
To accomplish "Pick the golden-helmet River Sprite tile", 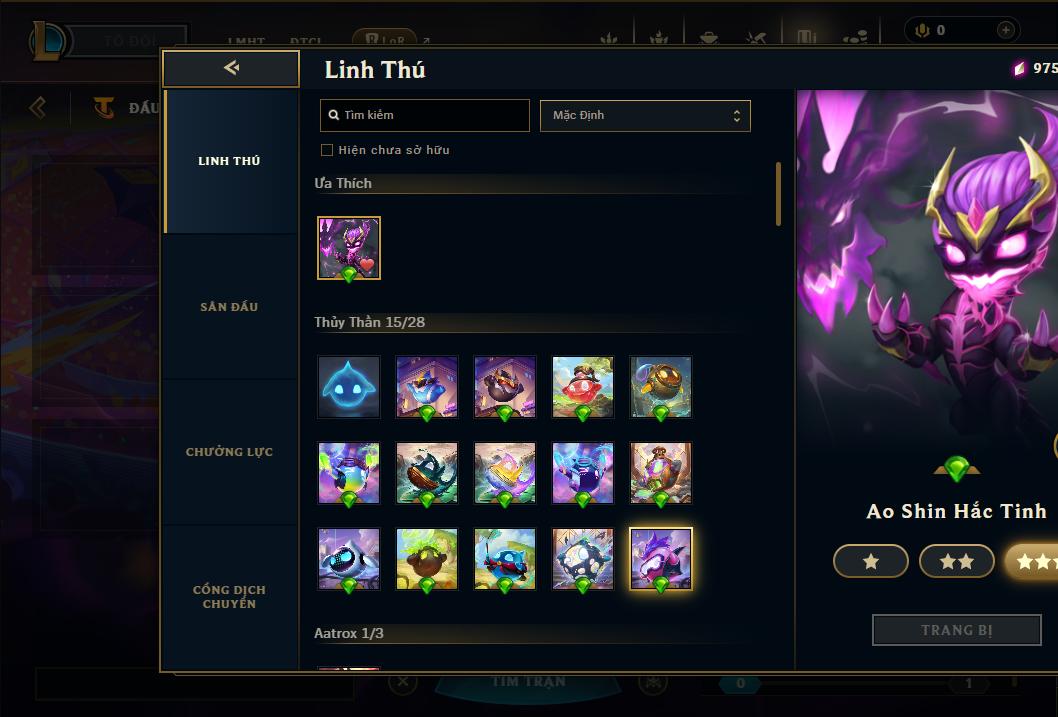I will coord(661,387).
